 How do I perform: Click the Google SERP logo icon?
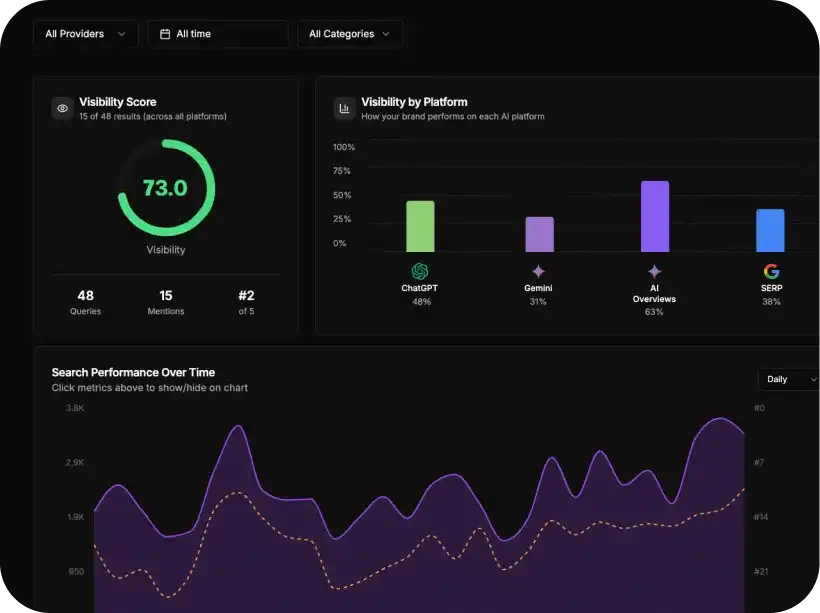click(x=771, y=271)
